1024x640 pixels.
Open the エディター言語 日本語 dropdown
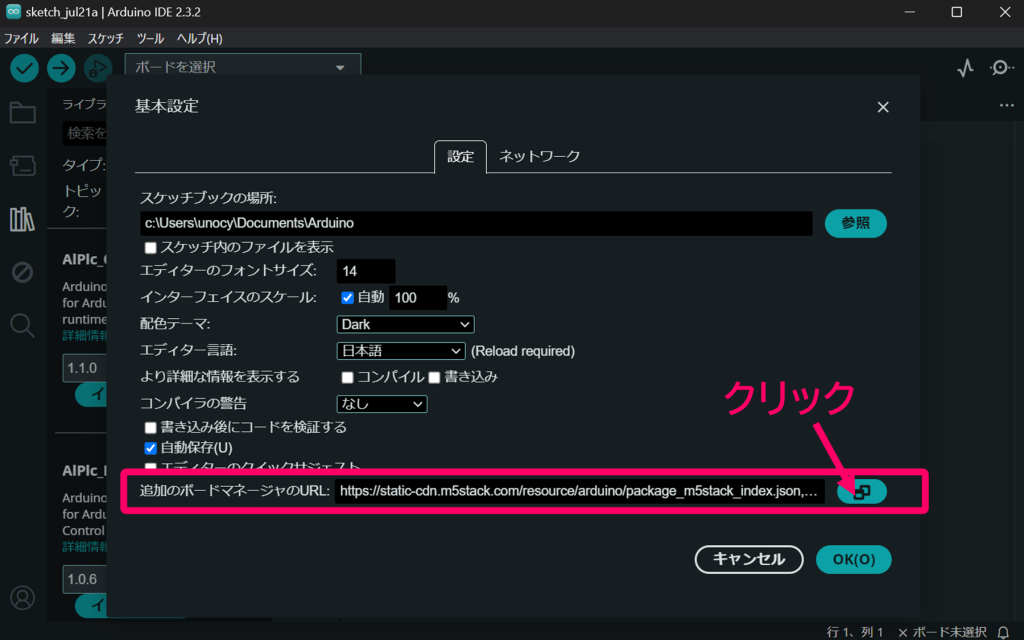click(x=401, y=351)
